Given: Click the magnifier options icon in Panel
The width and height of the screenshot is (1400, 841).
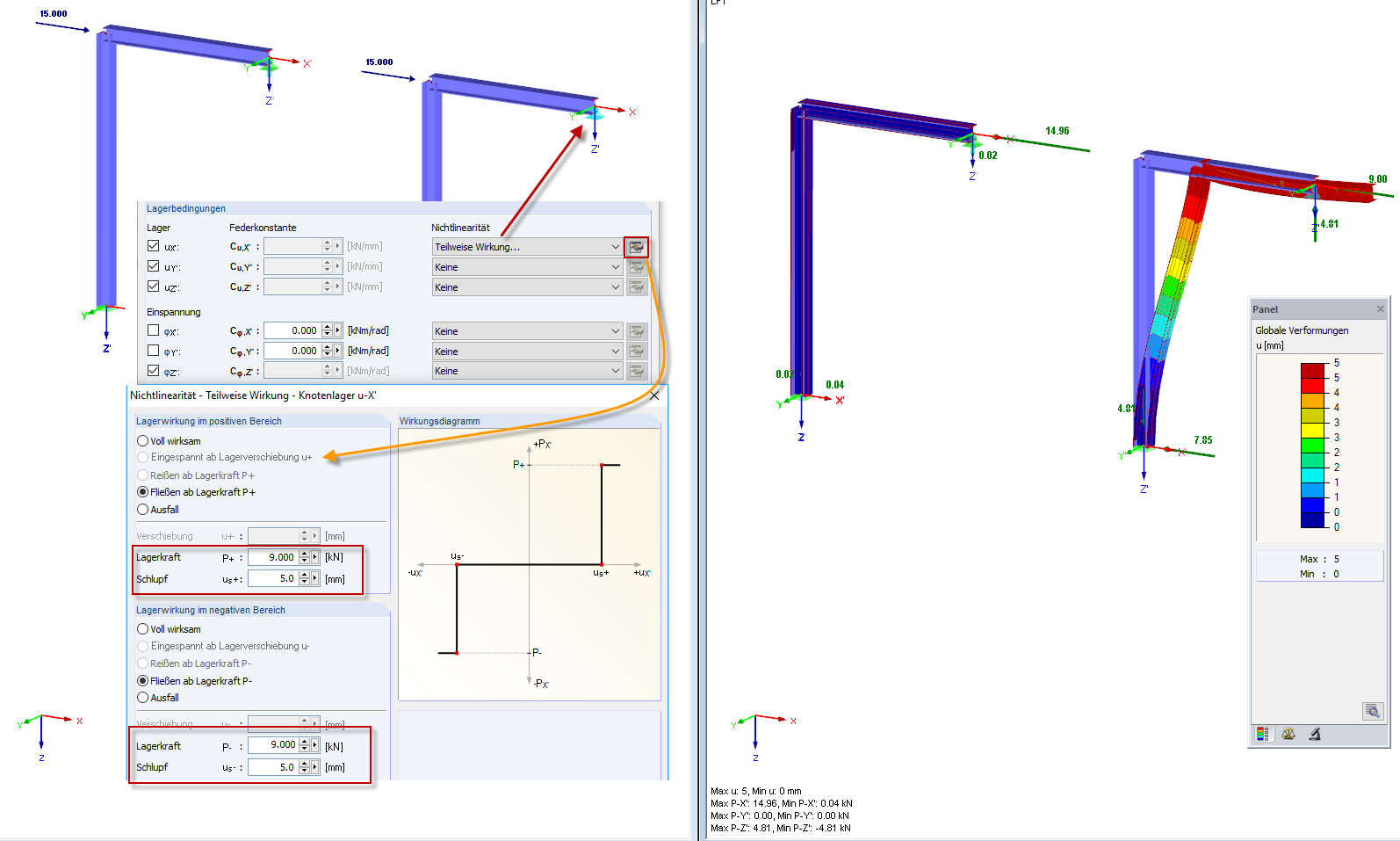Looking at the screenshot, I should (1373, 711).
